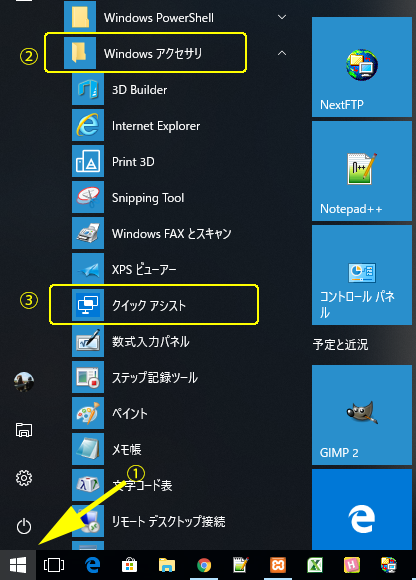This screenshot has height=580, width=416.
Task: Click the Windows Start button
Action: [x=18, y=565]
